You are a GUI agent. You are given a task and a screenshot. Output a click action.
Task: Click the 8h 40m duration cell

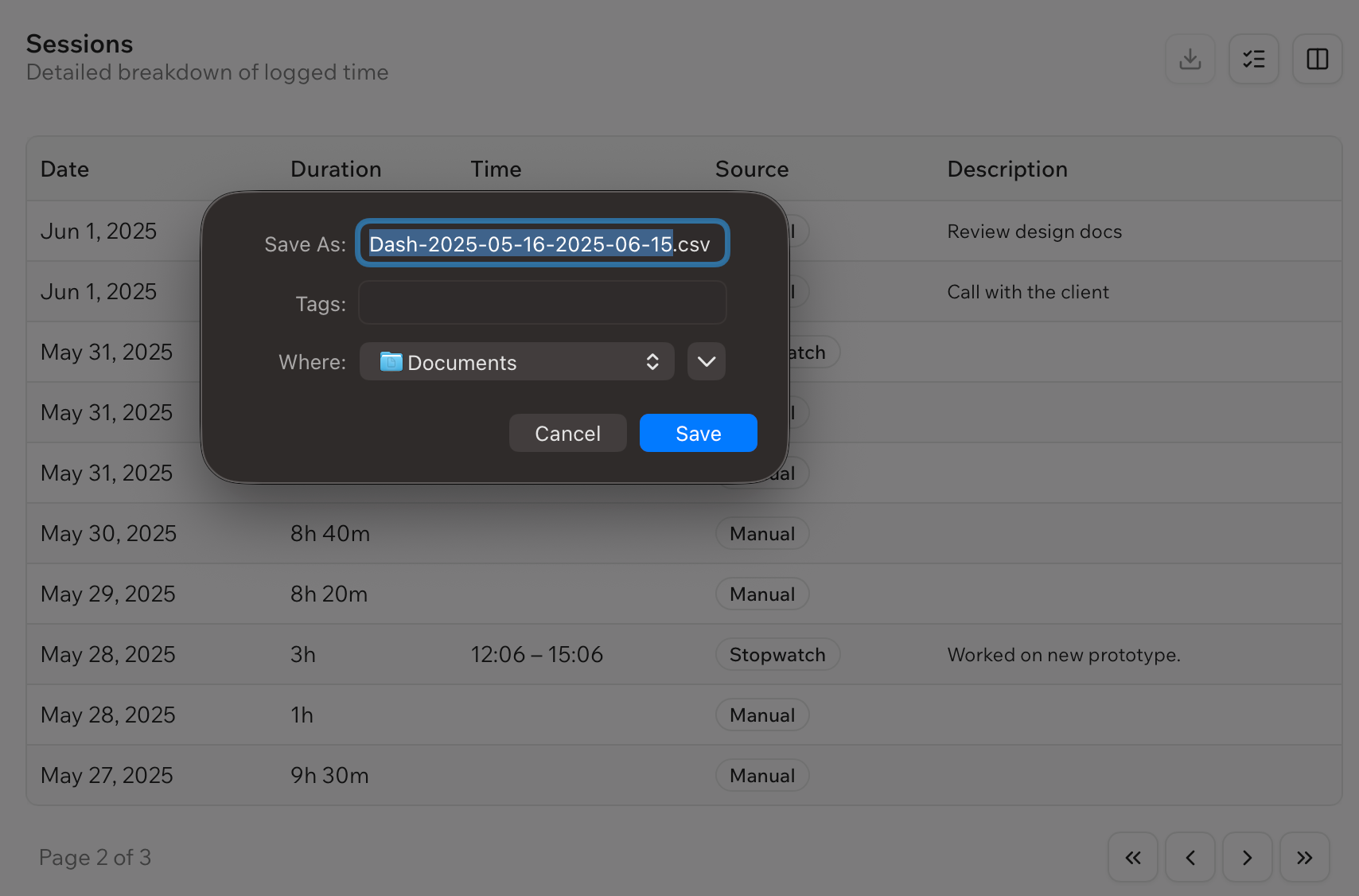pyautogui.click(x=330, y=534)
